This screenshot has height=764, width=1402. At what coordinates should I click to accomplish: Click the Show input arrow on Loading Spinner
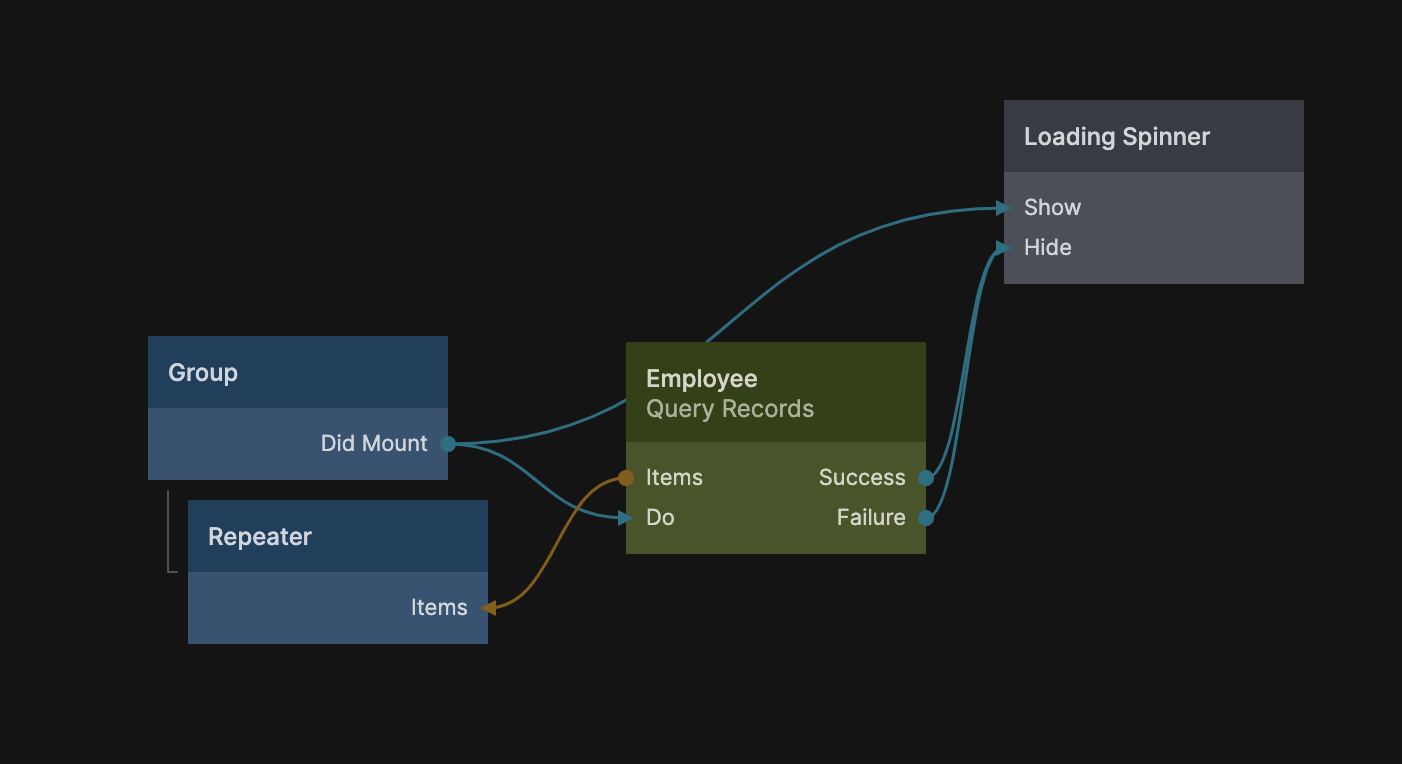point(1004,208)
